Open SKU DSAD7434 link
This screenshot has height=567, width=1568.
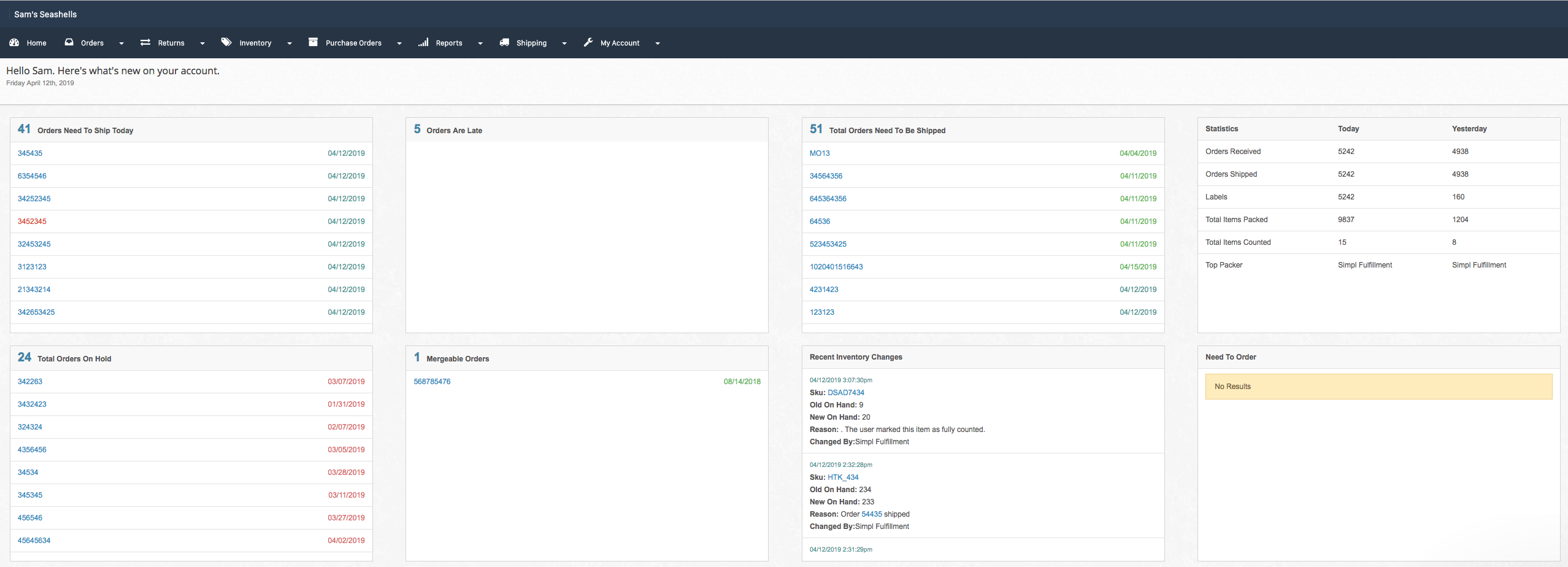(846, 393)
